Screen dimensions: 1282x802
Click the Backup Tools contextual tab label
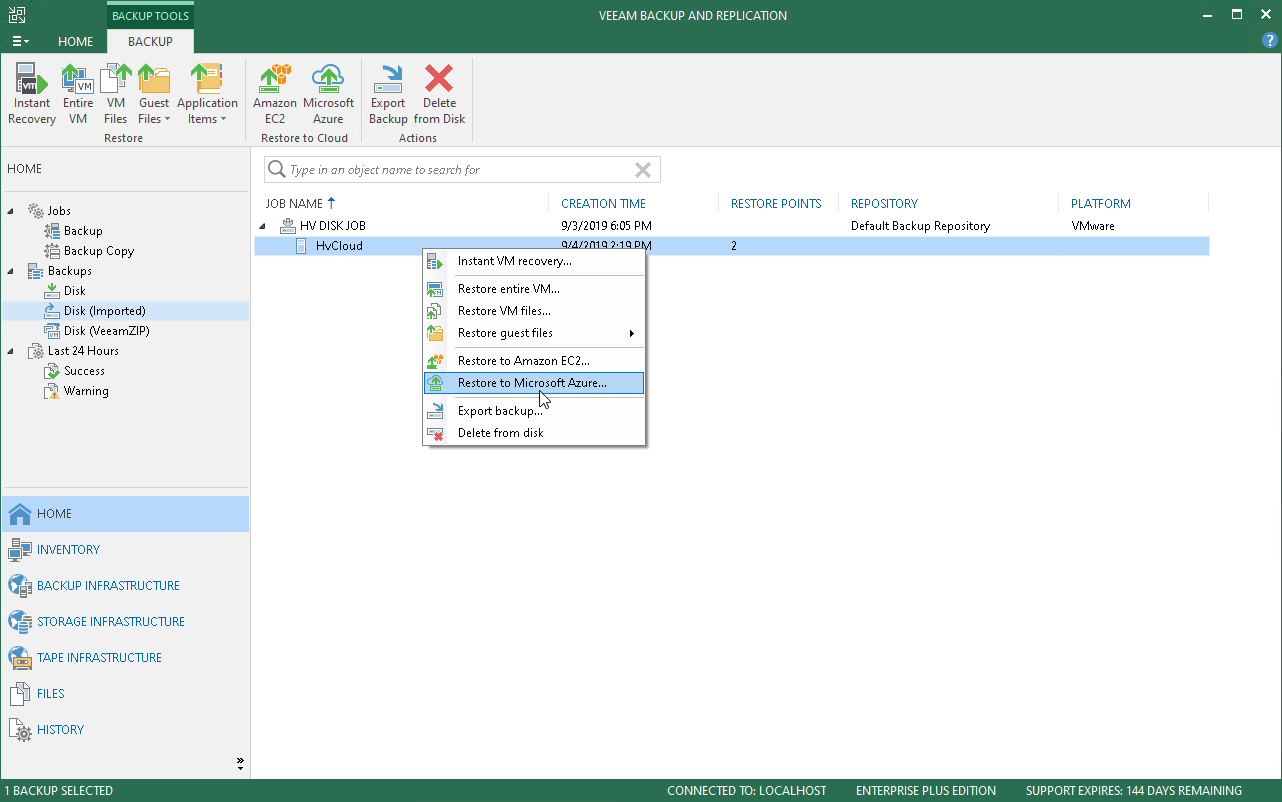click(x=150, y=16)
